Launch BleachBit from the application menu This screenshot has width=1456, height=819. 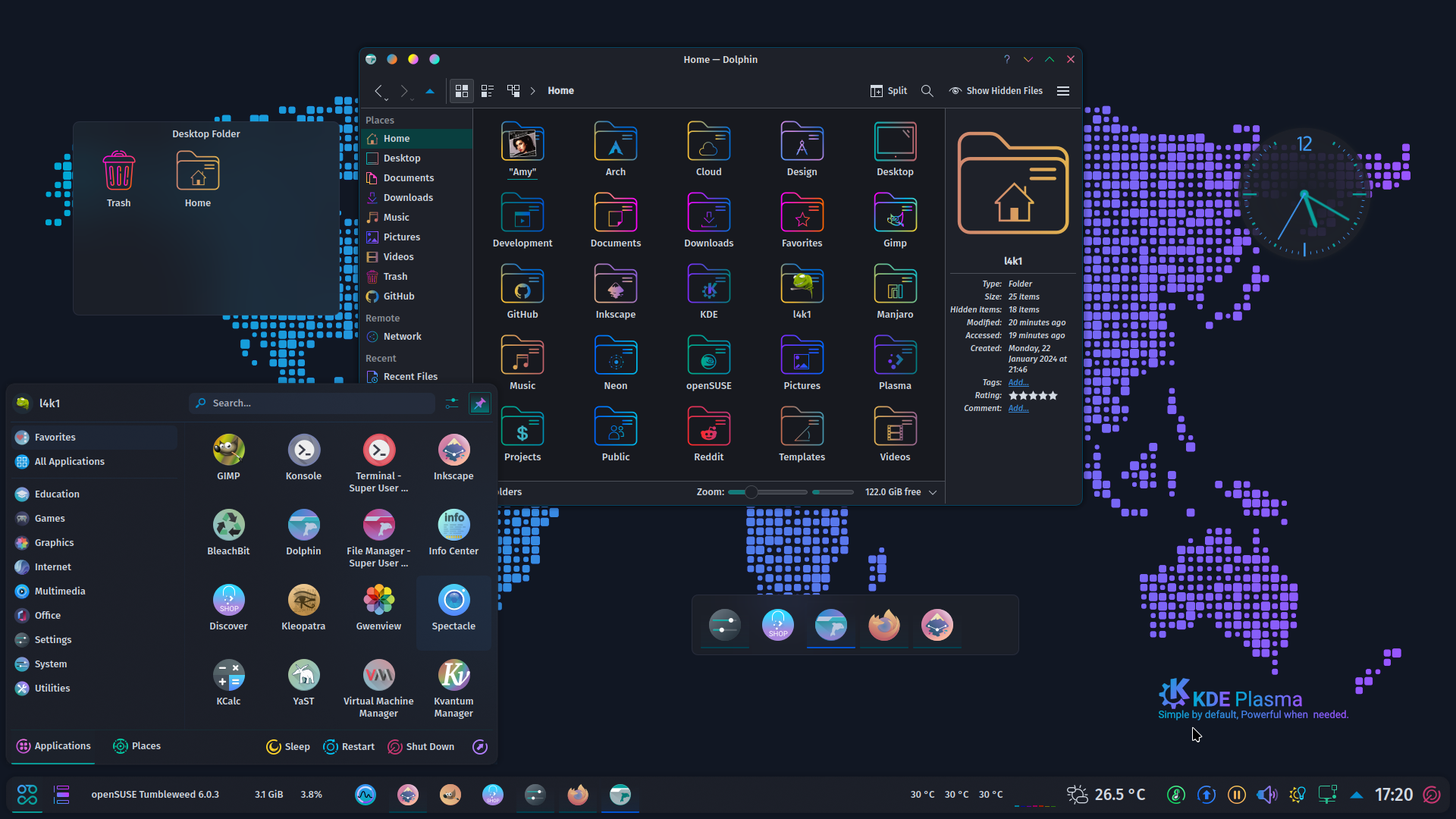[228, 532]
